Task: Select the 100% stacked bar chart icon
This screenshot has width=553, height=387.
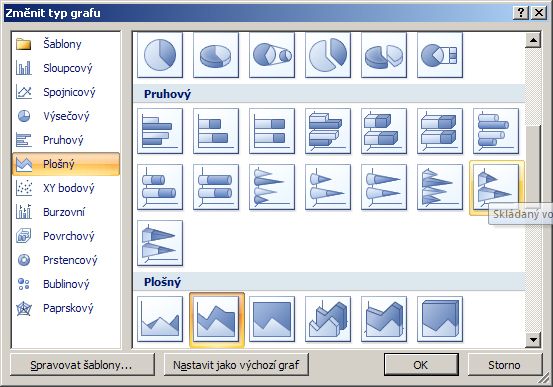Action: tap(272, 131)
